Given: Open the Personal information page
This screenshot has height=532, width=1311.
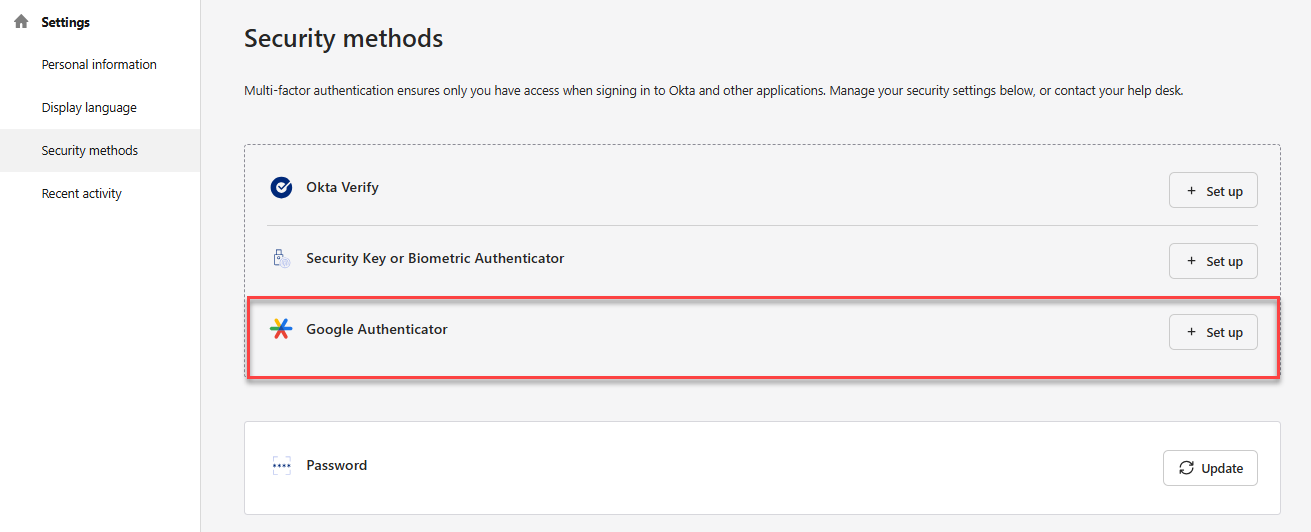Looking at the screenshot, I should (99, 65).
